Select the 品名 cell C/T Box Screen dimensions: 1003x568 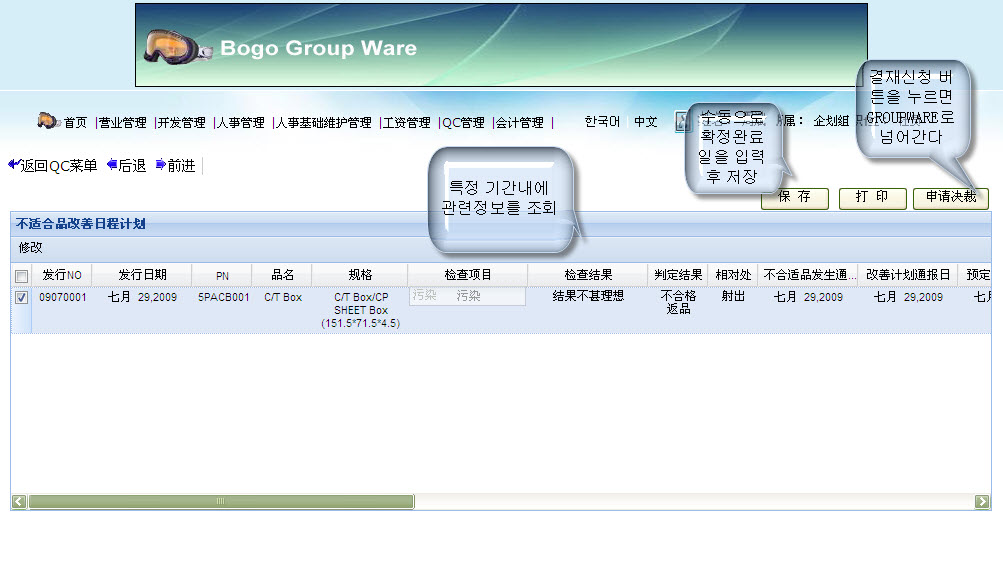[283, 297]
